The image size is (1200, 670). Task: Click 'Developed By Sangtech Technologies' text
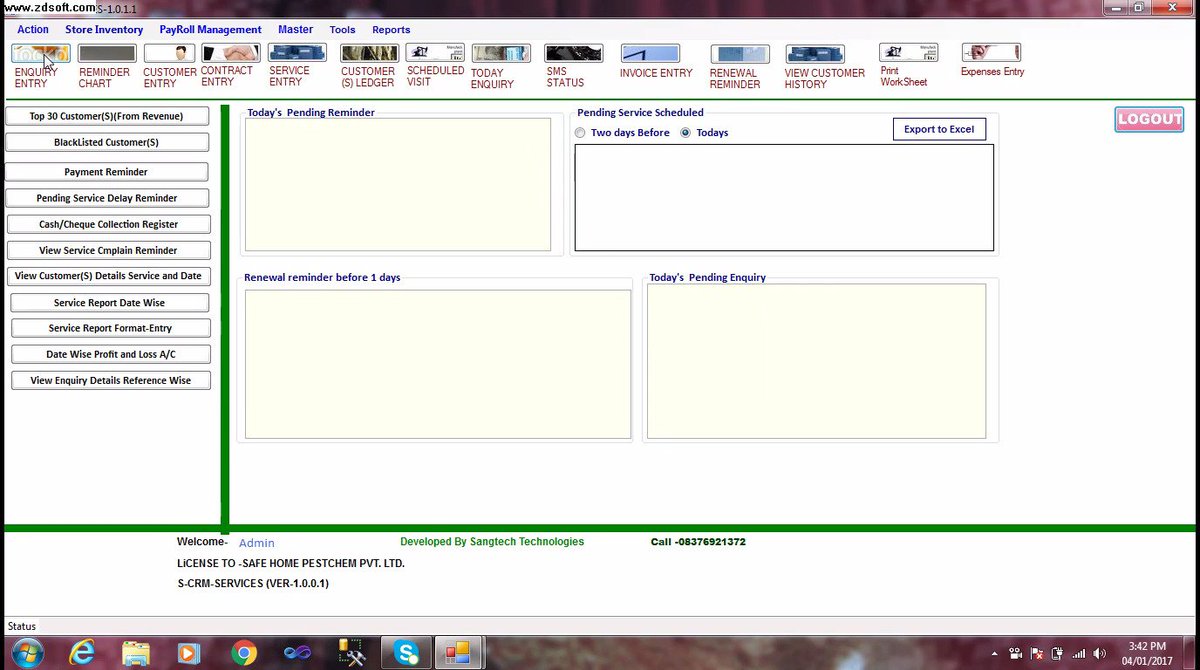(492, 541)
